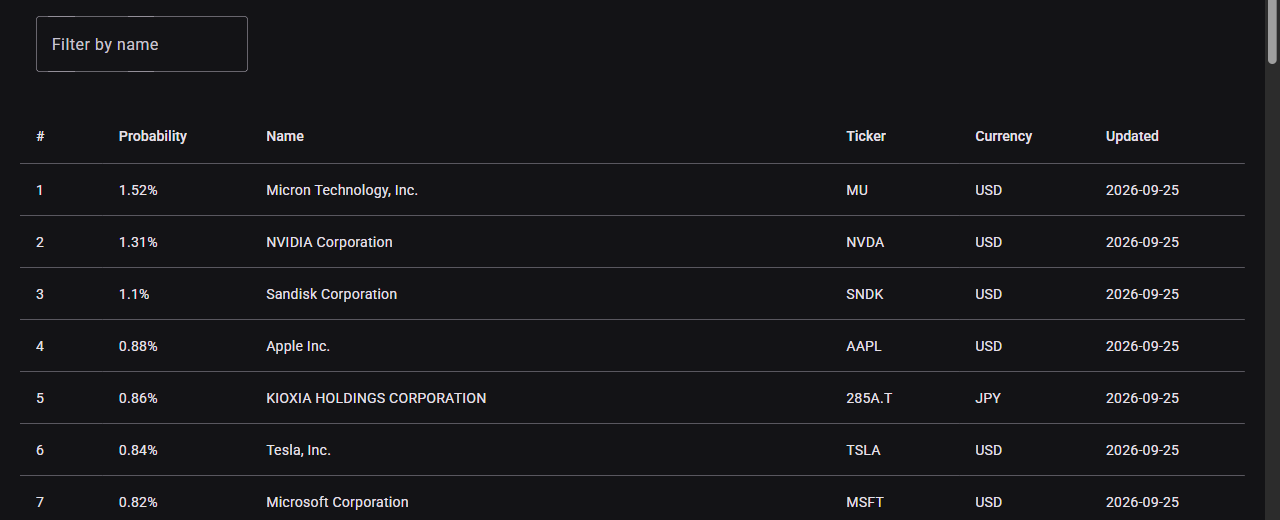Sort by the Probability column header
This screenshot has height=520, width=1280.
click(x=153, y=136)
